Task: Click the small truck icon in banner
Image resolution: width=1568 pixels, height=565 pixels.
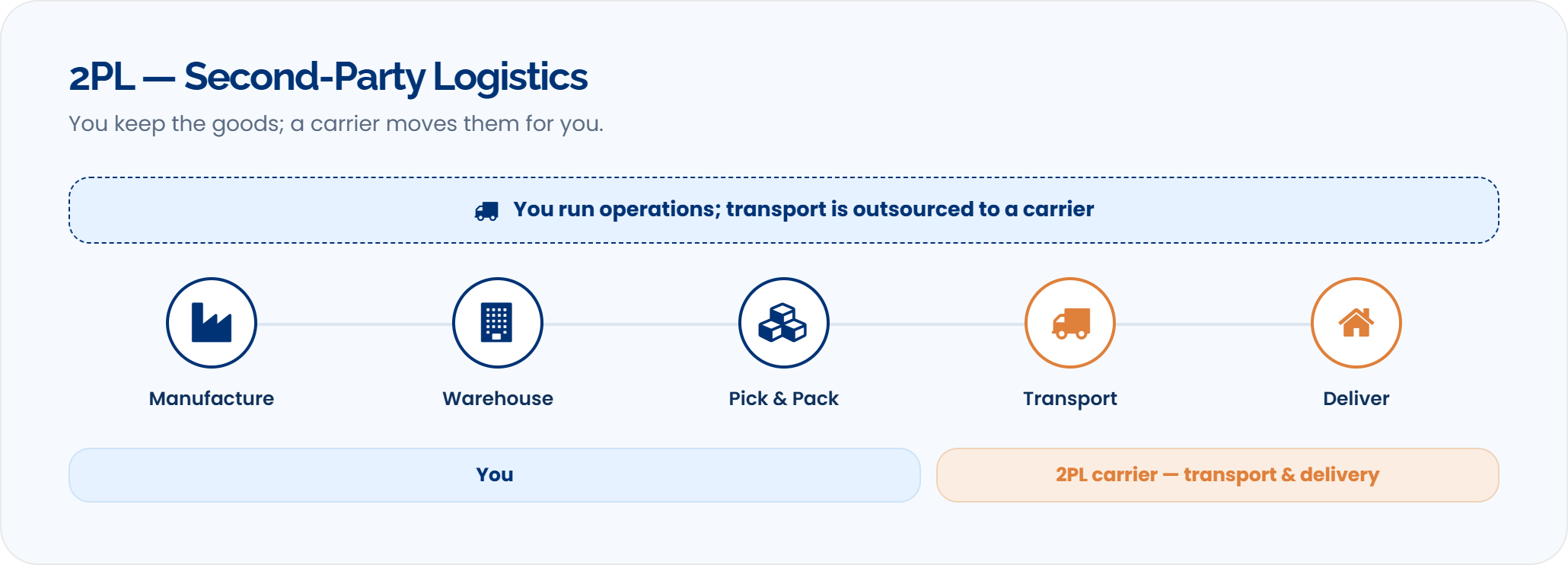Action: [486, 211]
